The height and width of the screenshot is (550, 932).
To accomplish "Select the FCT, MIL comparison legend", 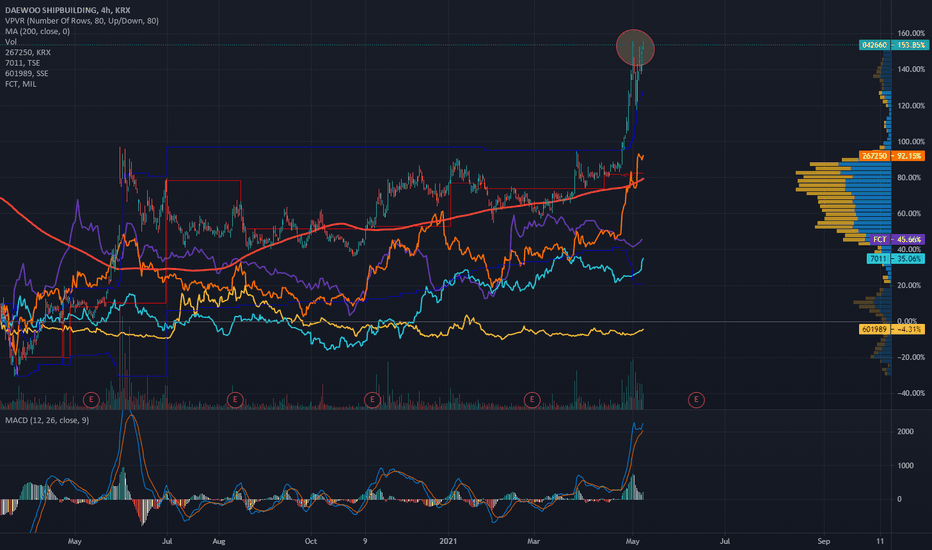I will 21,84.
